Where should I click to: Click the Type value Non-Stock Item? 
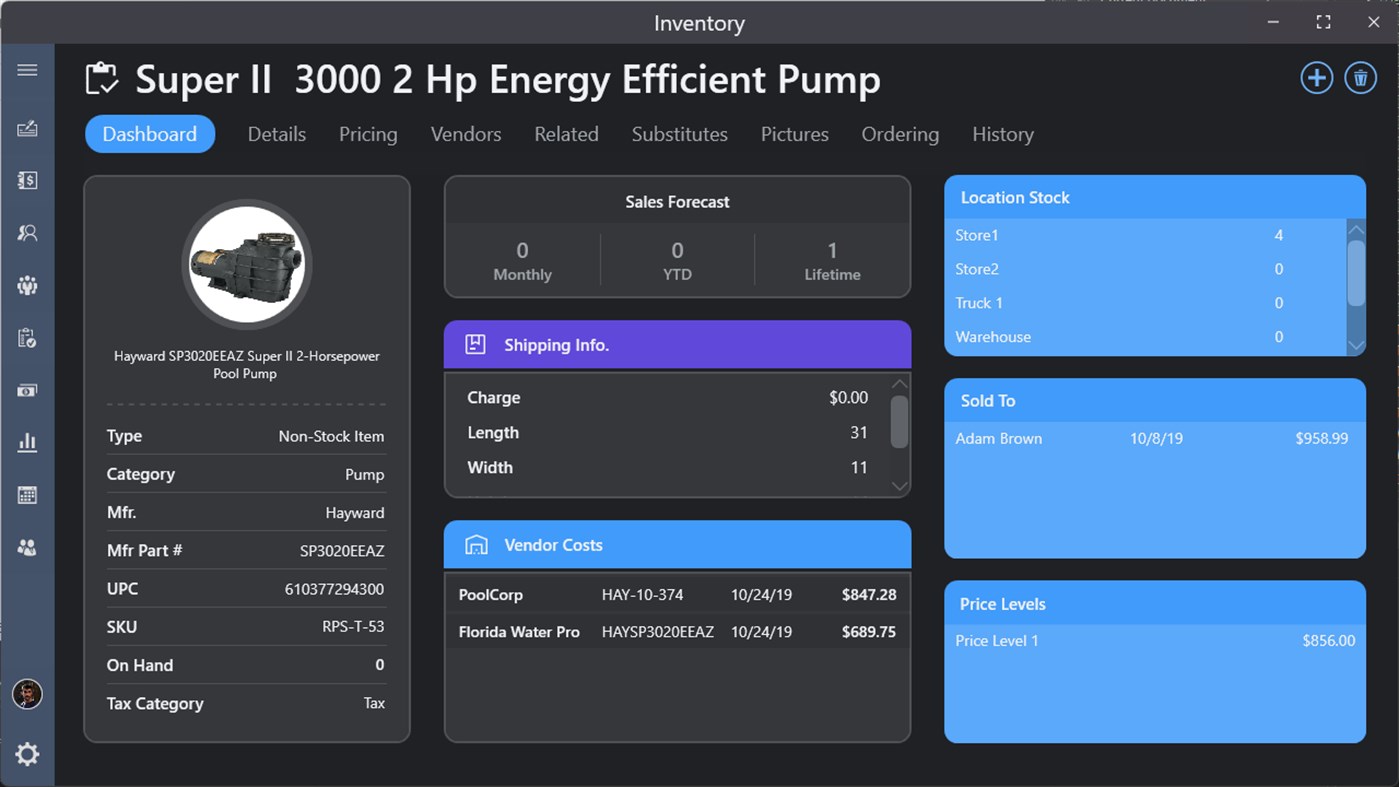click(x=331, y=436)
